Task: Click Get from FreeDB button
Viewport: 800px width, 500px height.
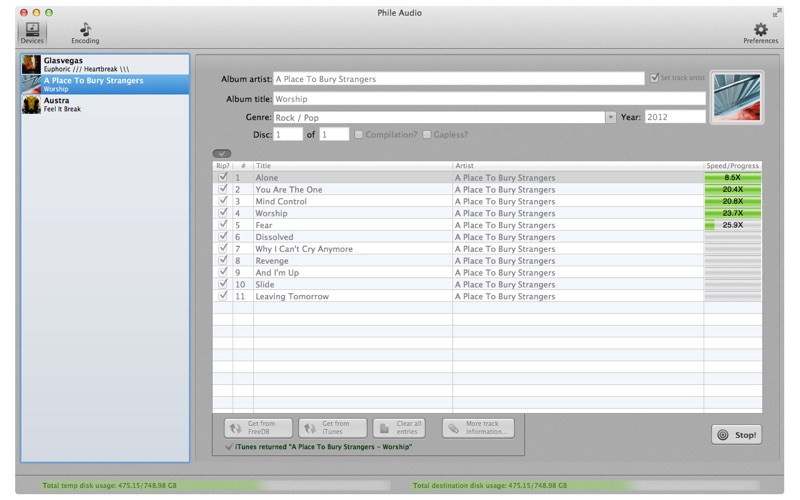Action: pyautogui.click(x=258, y=428)
